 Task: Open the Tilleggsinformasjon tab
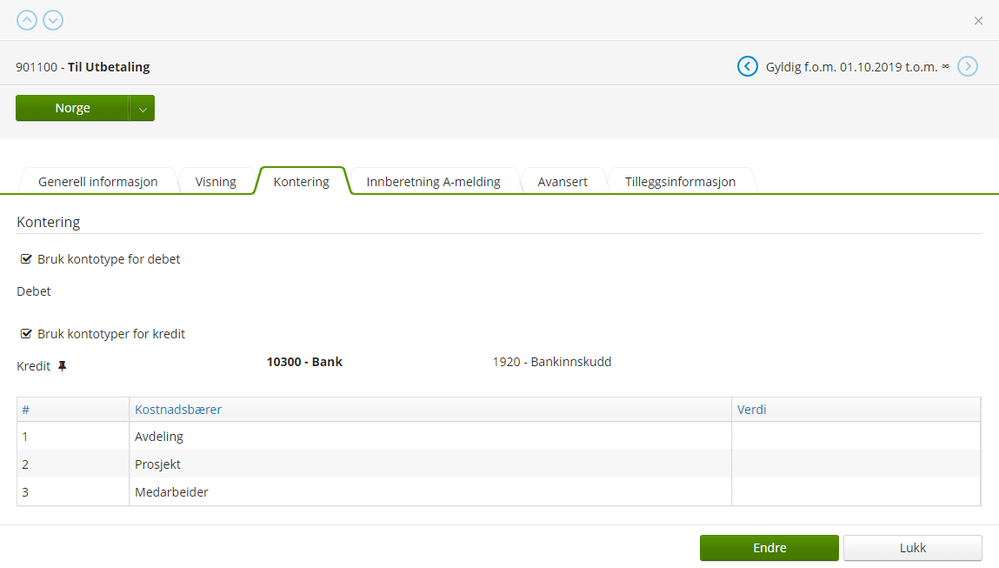[x=680, y=181]
